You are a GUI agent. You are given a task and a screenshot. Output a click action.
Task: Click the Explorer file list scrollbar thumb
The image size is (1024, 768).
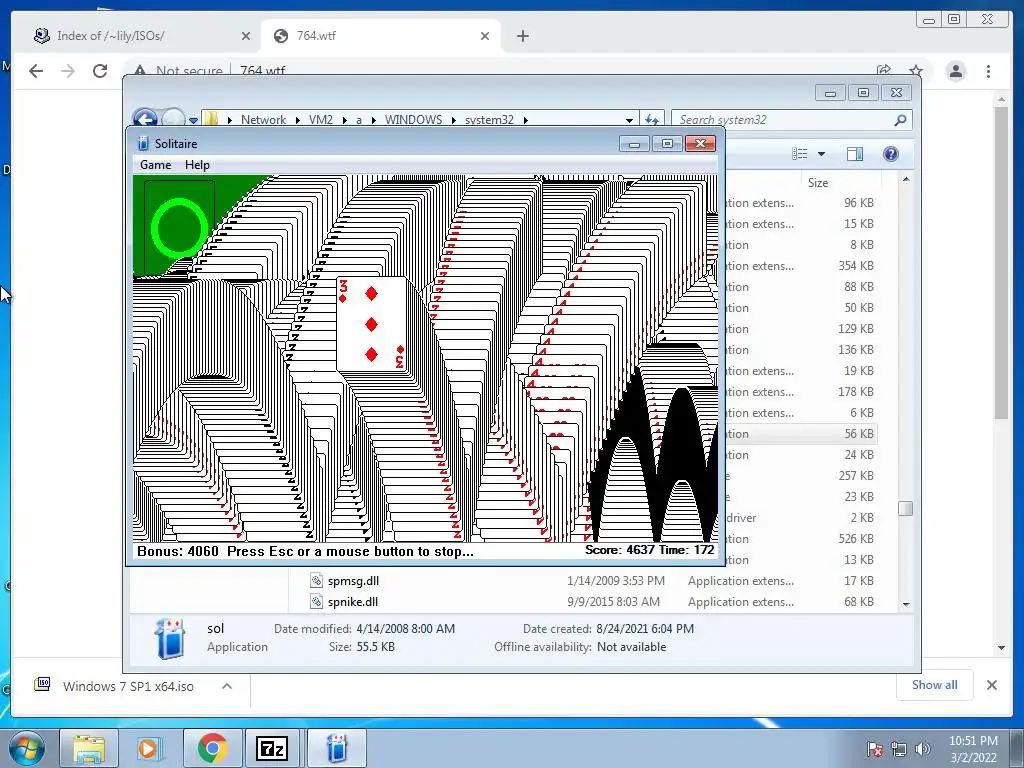coord(906,508)
